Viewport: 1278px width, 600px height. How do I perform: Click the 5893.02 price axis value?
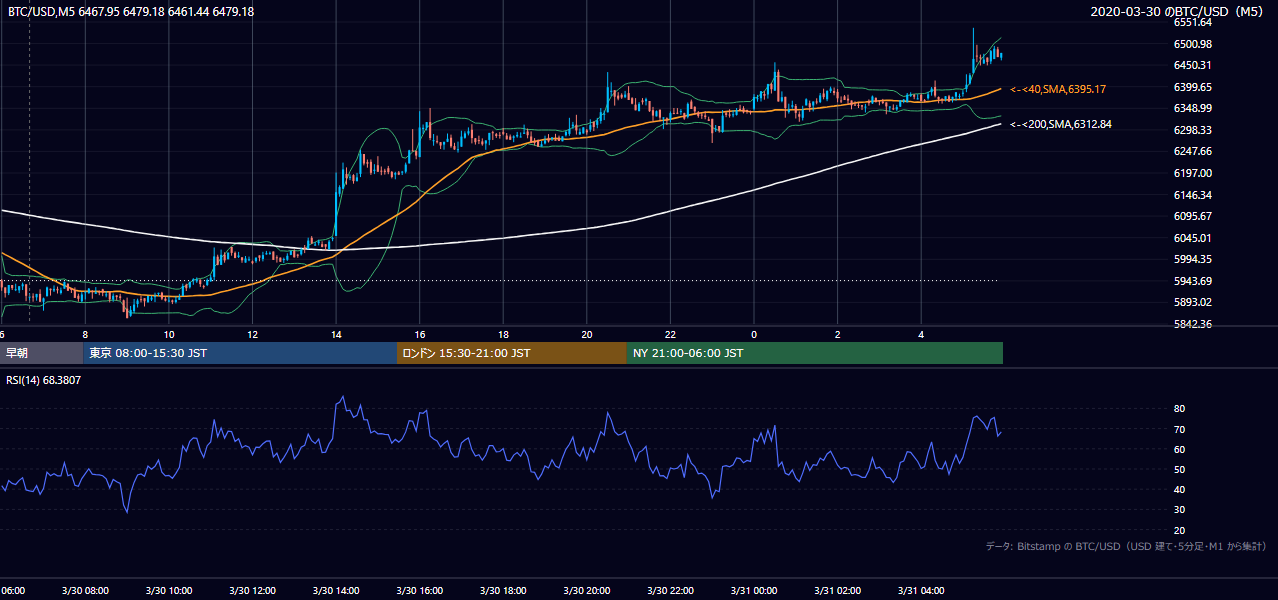(x=1193, y=302)
